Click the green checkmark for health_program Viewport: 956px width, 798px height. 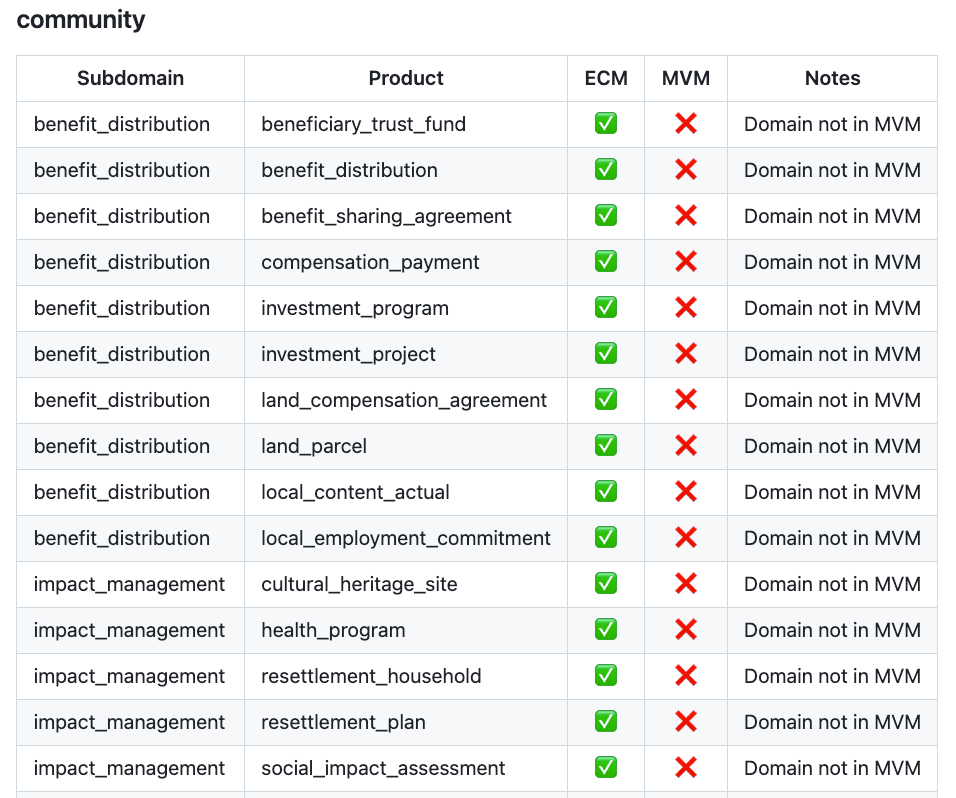tap(605, 630)
